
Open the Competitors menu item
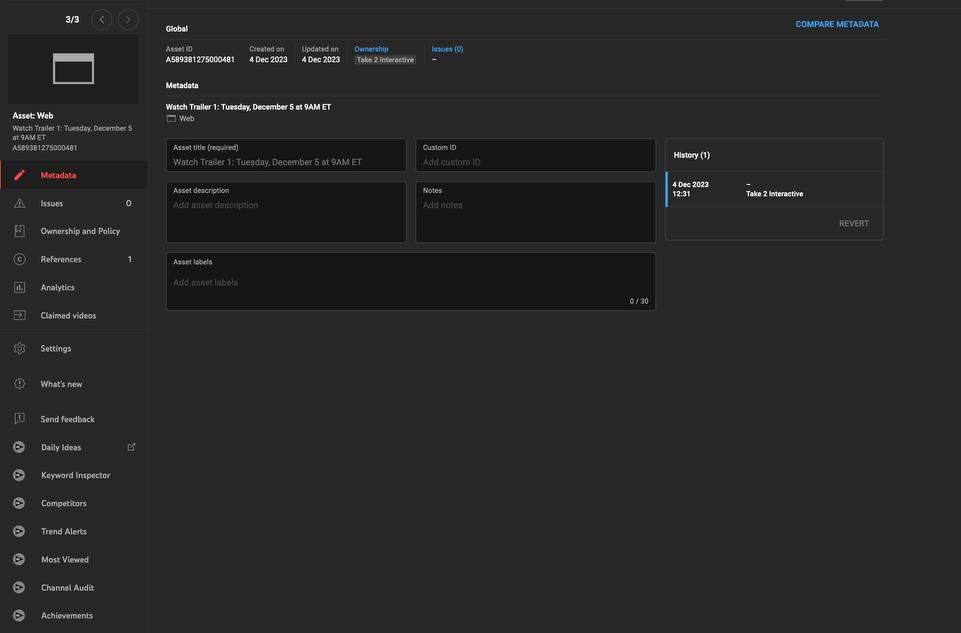tap(63, 503)
